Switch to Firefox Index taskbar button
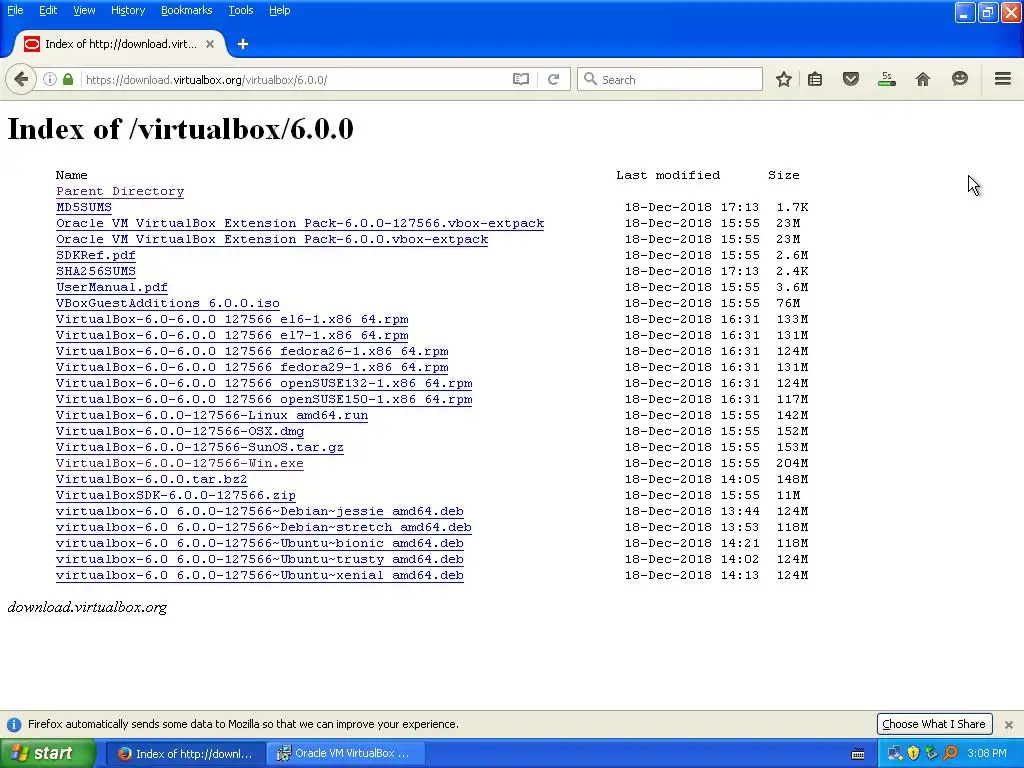 point(185,754)
